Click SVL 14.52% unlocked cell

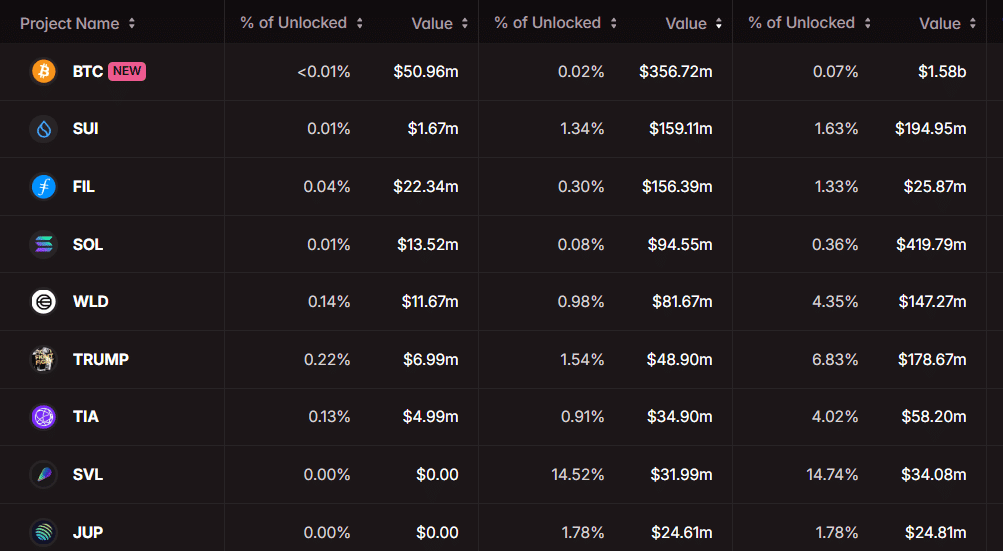(x=578, y=474)
